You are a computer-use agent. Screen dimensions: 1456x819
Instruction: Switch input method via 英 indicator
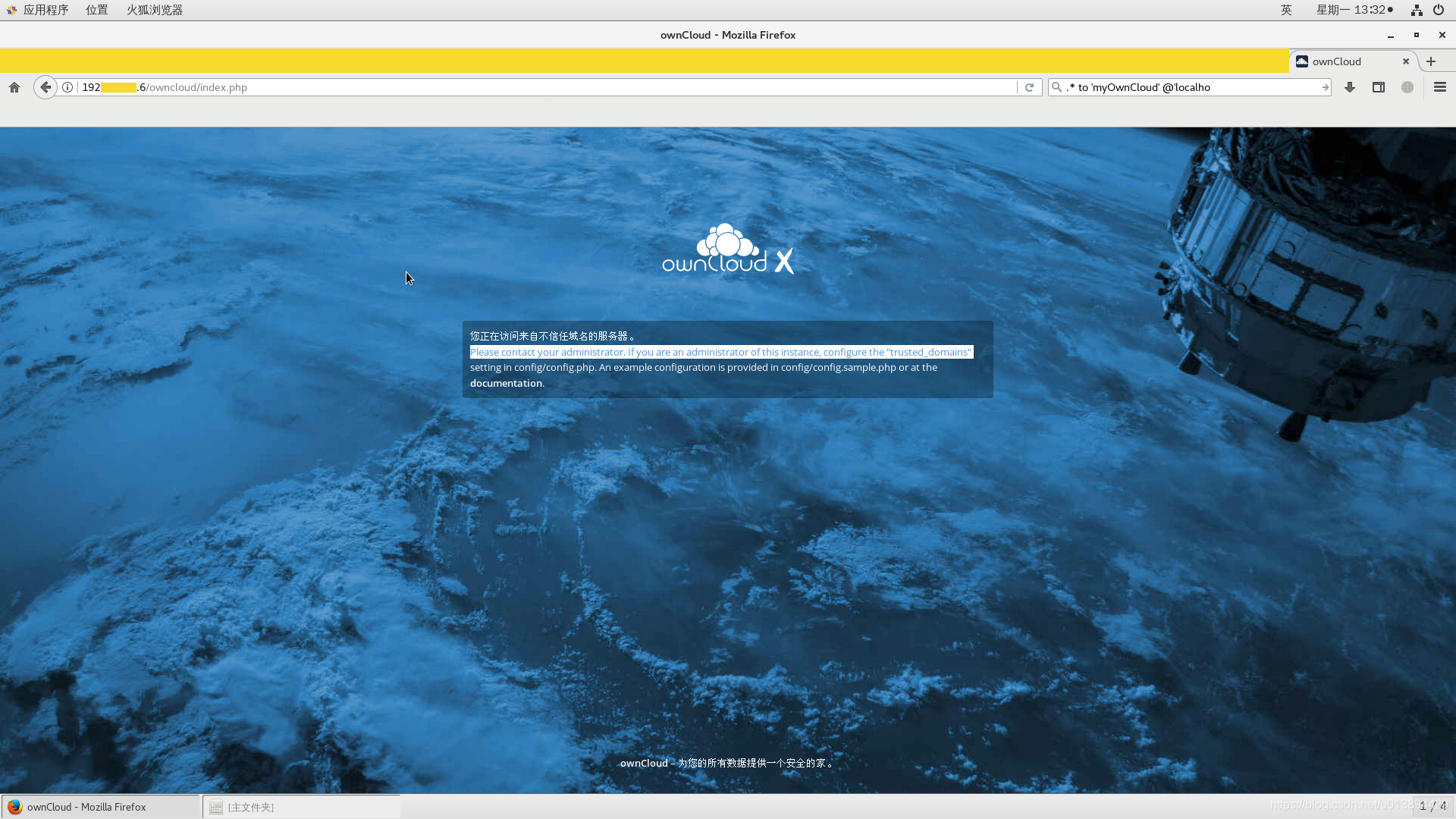(1286, 10)
